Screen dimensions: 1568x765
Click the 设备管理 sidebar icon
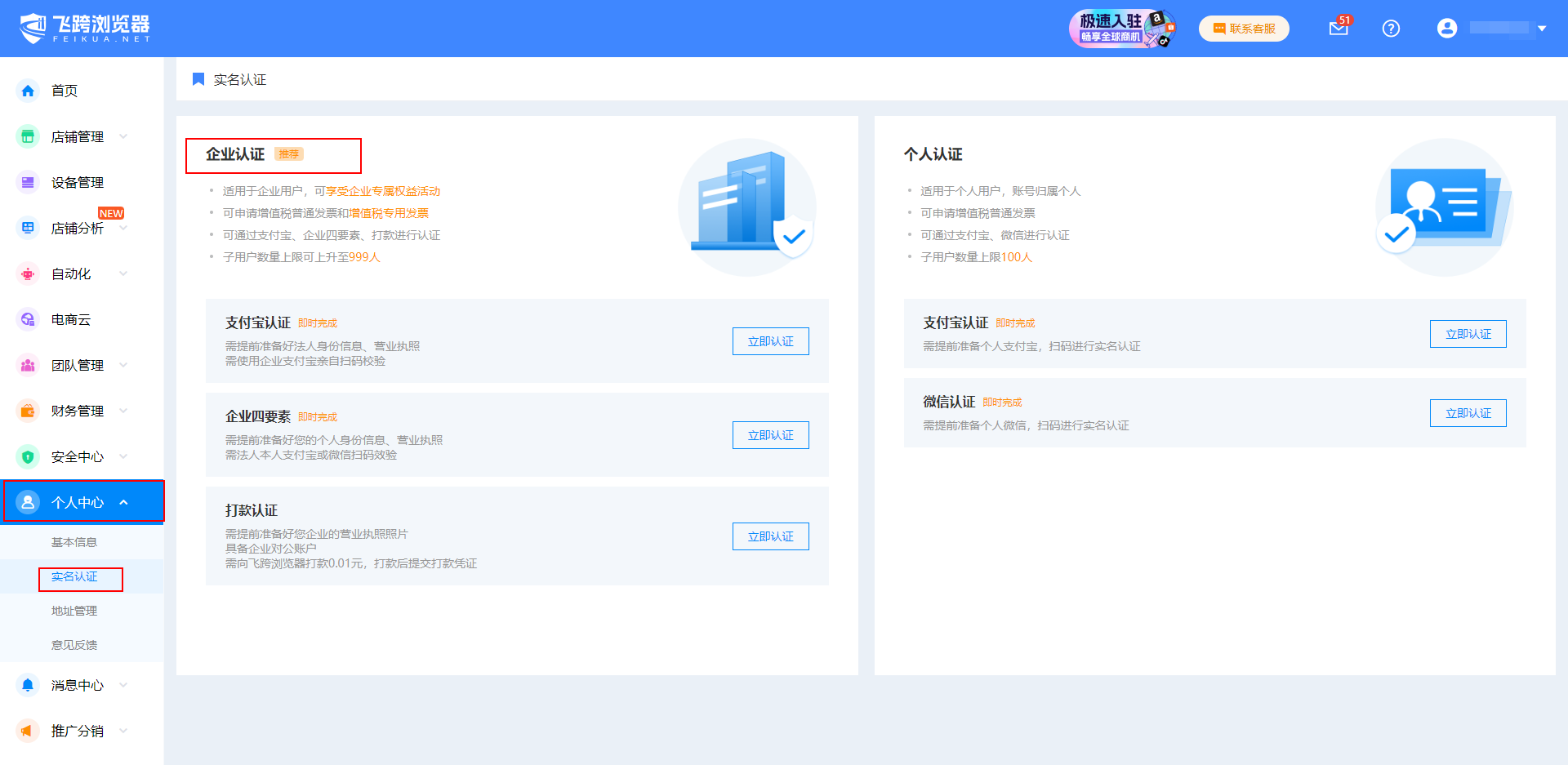(28, 182)
